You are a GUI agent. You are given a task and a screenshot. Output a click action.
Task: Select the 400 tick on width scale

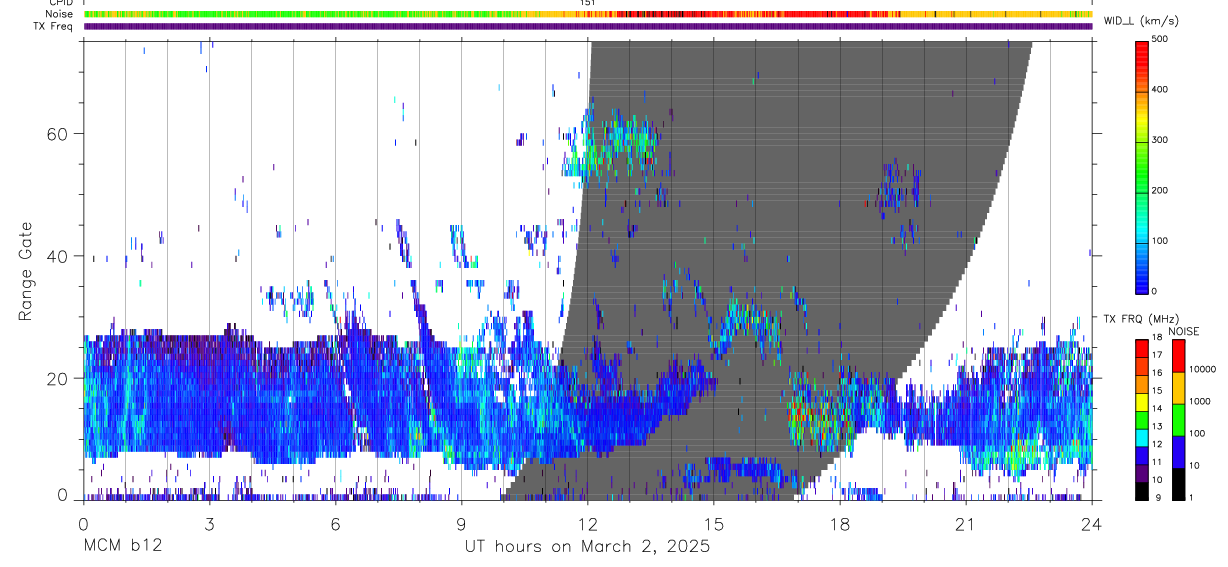[x=1161, y=89]
